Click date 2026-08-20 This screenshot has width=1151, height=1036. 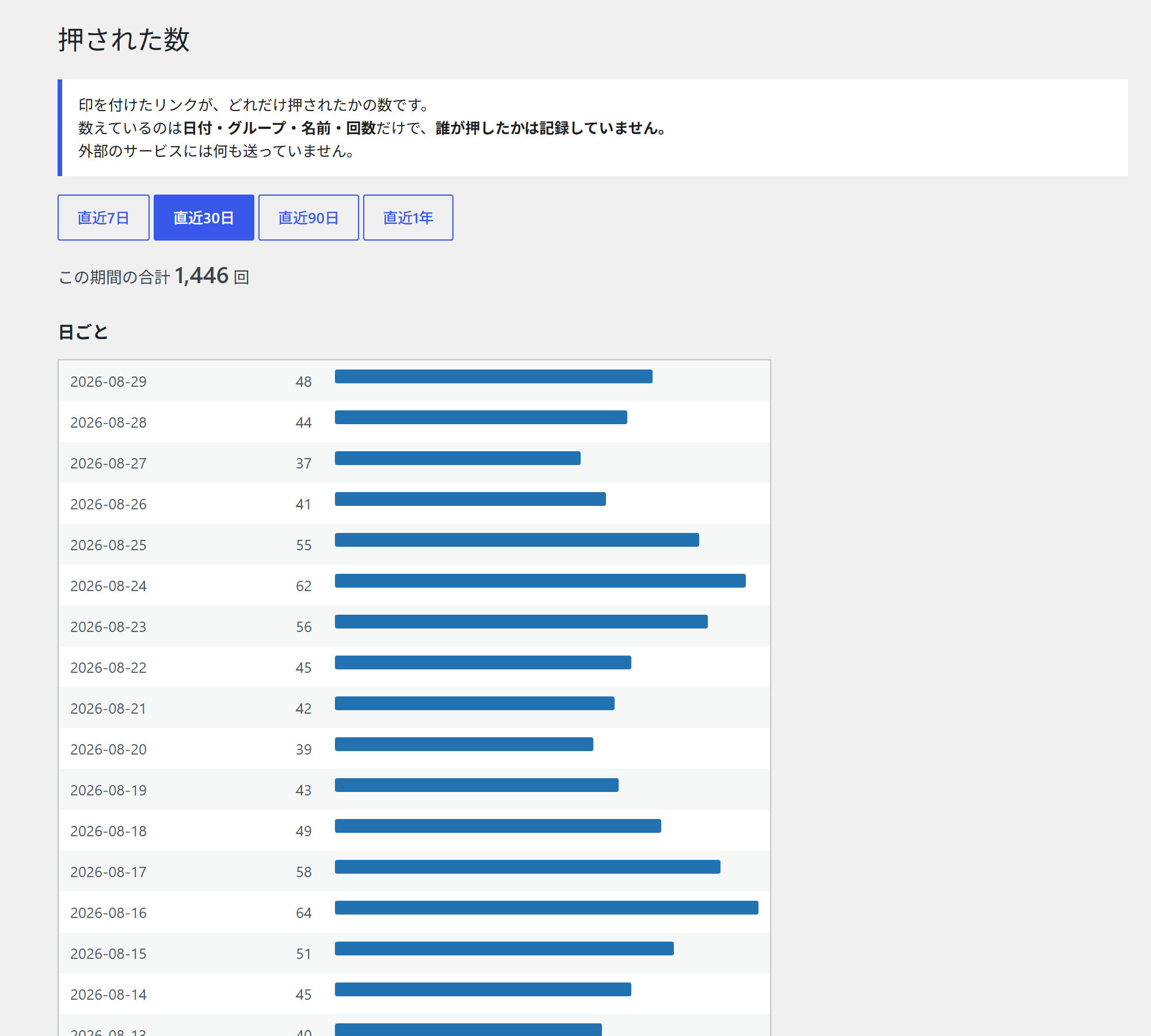pos(108,749)
